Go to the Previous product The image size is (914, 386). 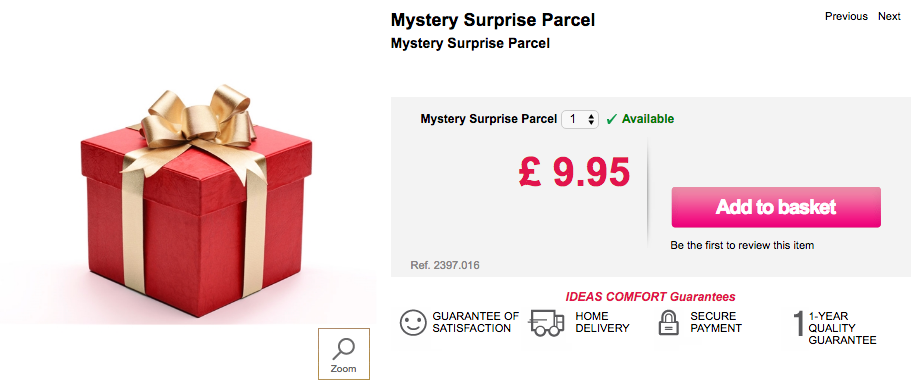pos(846,16)
